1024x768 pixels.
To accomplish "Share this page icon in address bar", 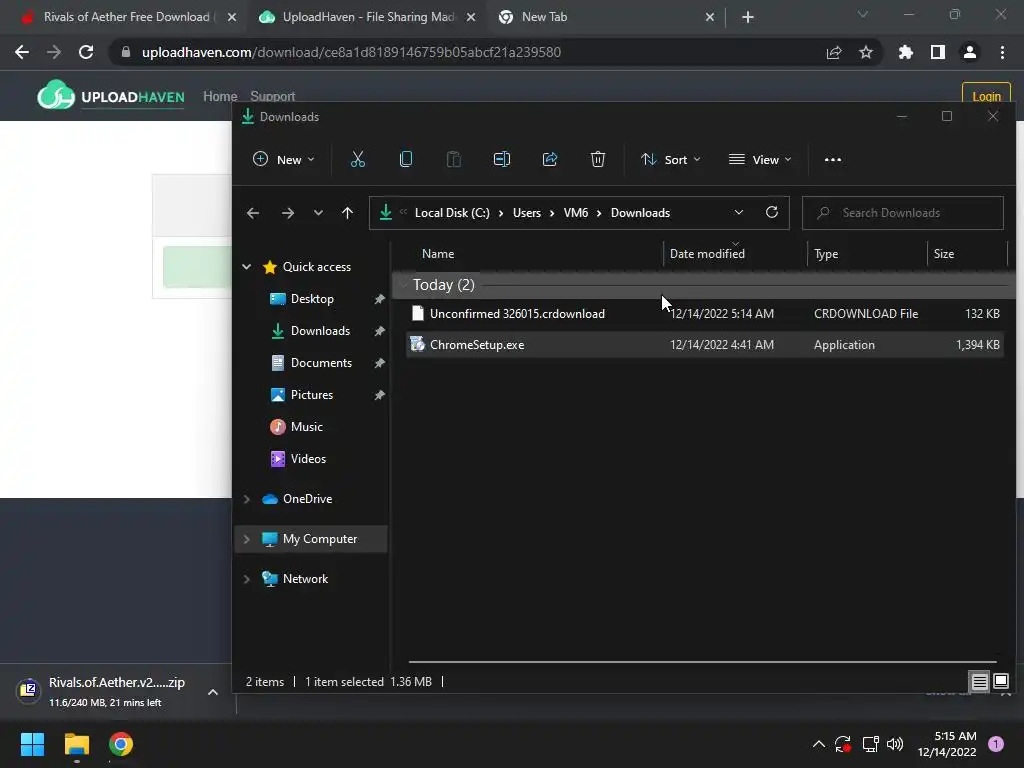I will tap(834, 52).
